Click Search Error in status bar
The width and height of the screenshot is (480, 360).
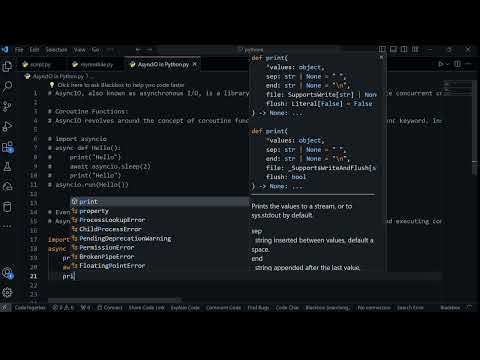coord(410,308)
